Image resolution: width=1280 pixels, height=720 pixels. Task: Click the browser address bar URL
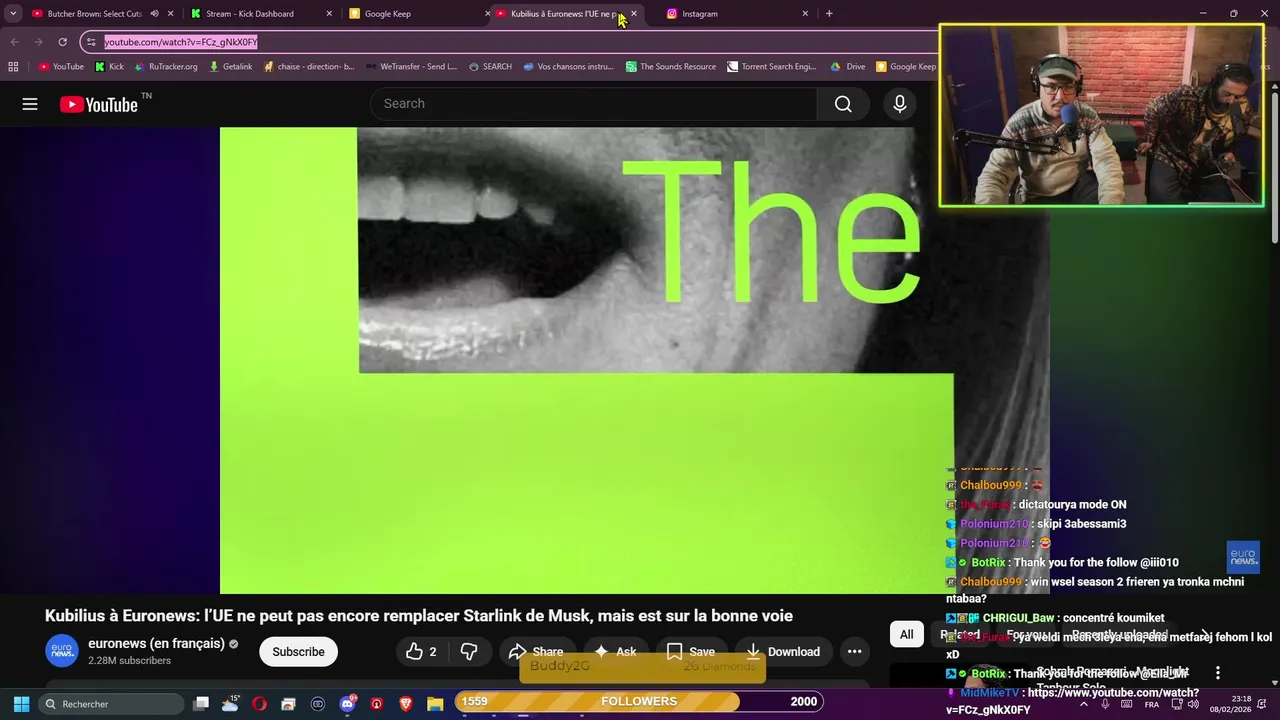(x=181, y=42)
